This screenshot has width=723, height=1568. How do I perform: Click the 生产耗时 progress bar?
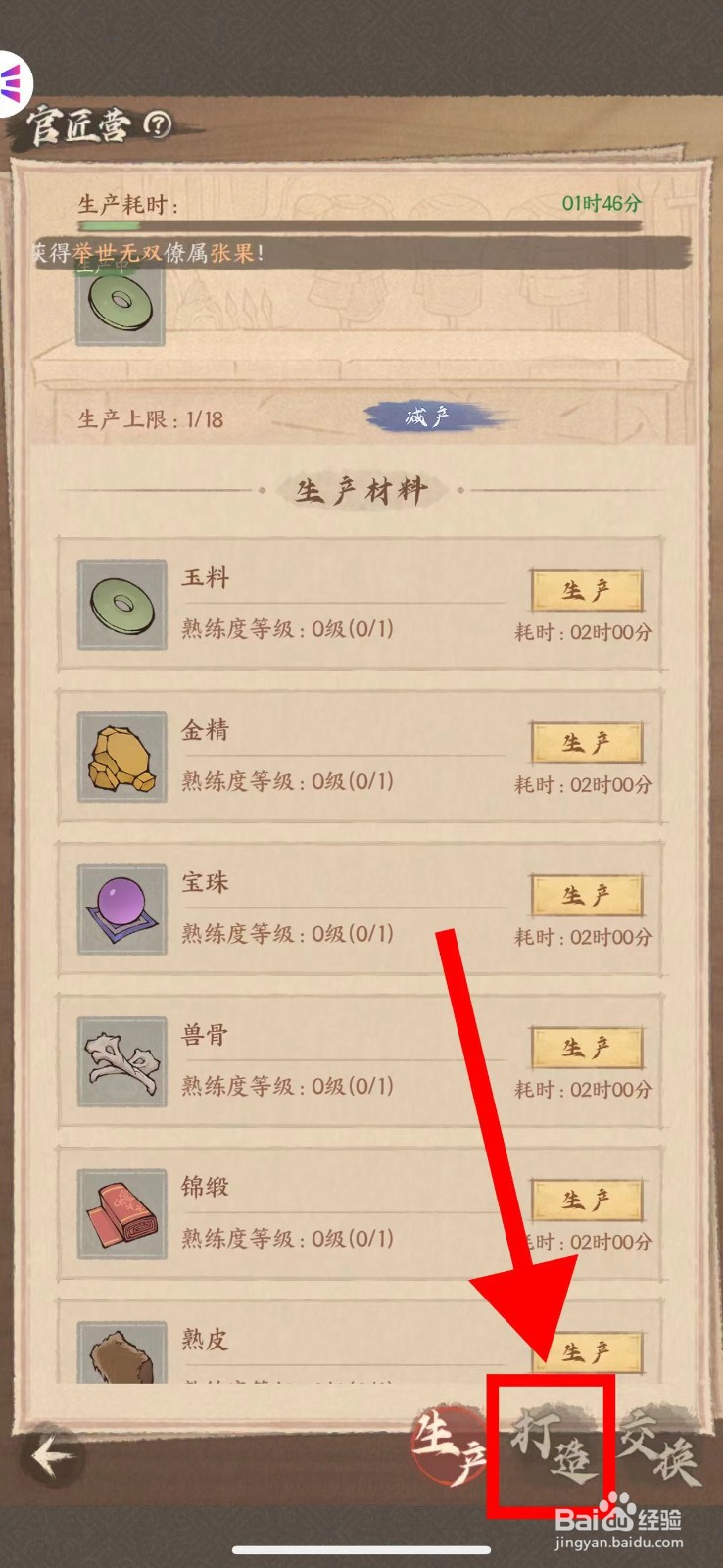pyautogui.click(x=361, y=227)
